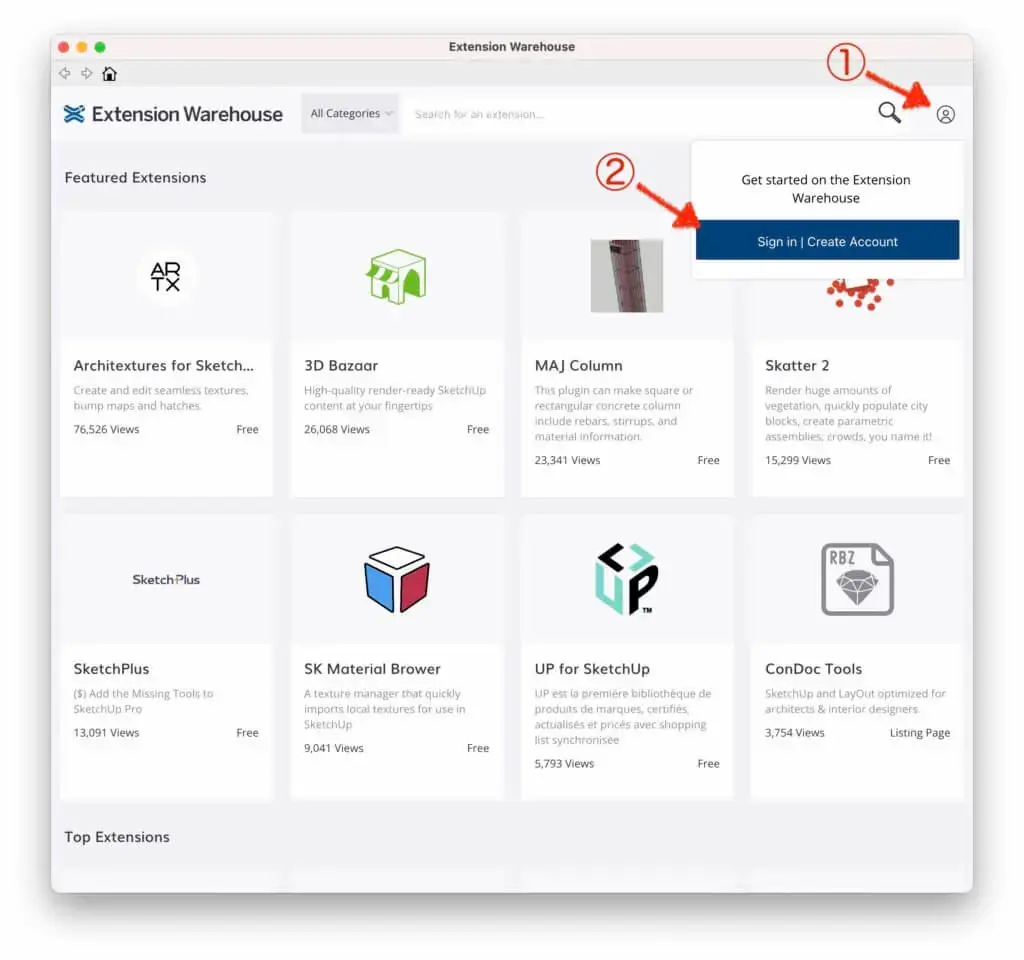This screenshot has width=1024, height=960.
Task: Open the SketchPlus logo thumbnail
Action: 166,580
